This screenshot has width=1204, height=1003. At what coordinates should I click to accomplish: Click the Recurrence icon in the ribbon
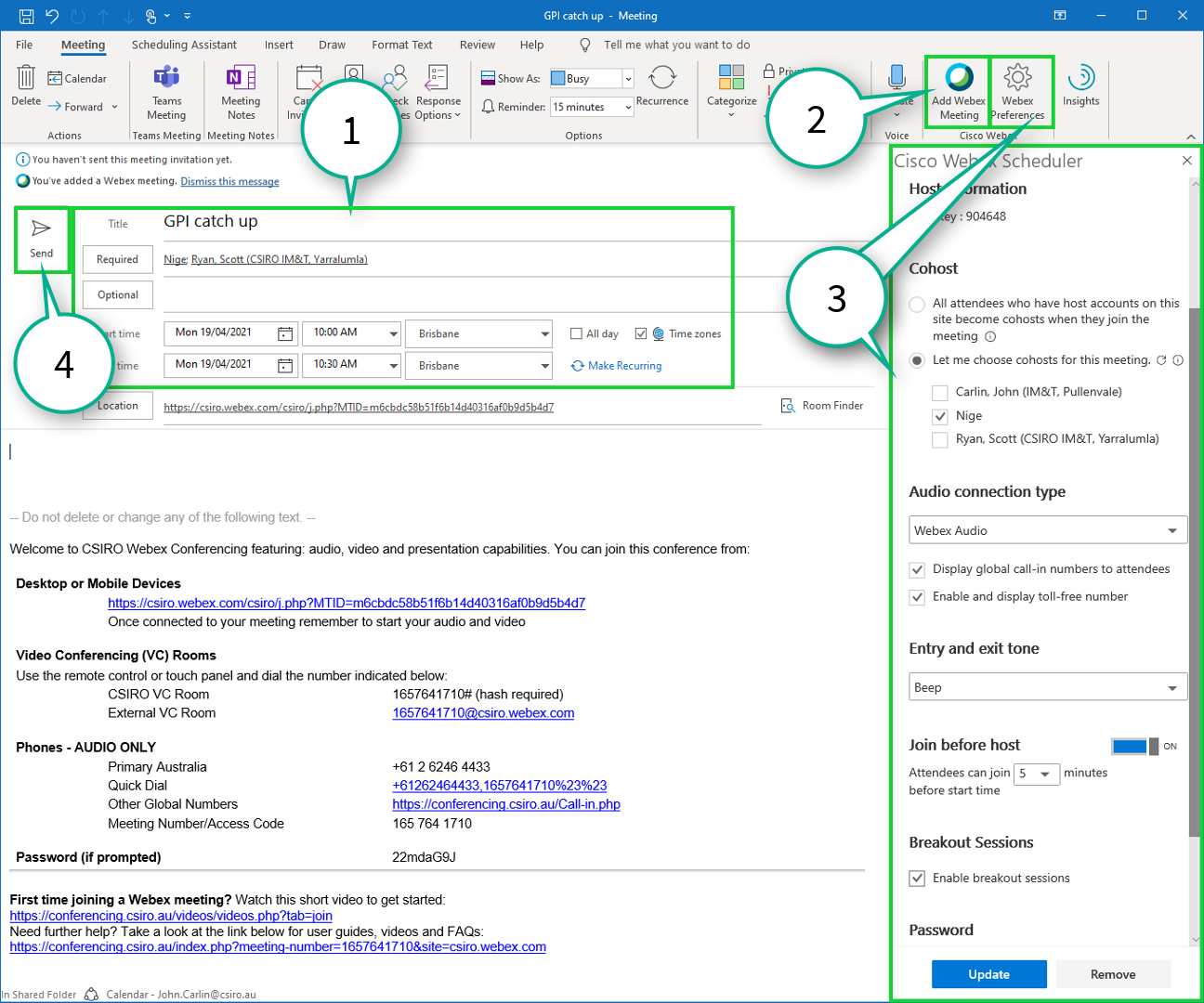662,86
